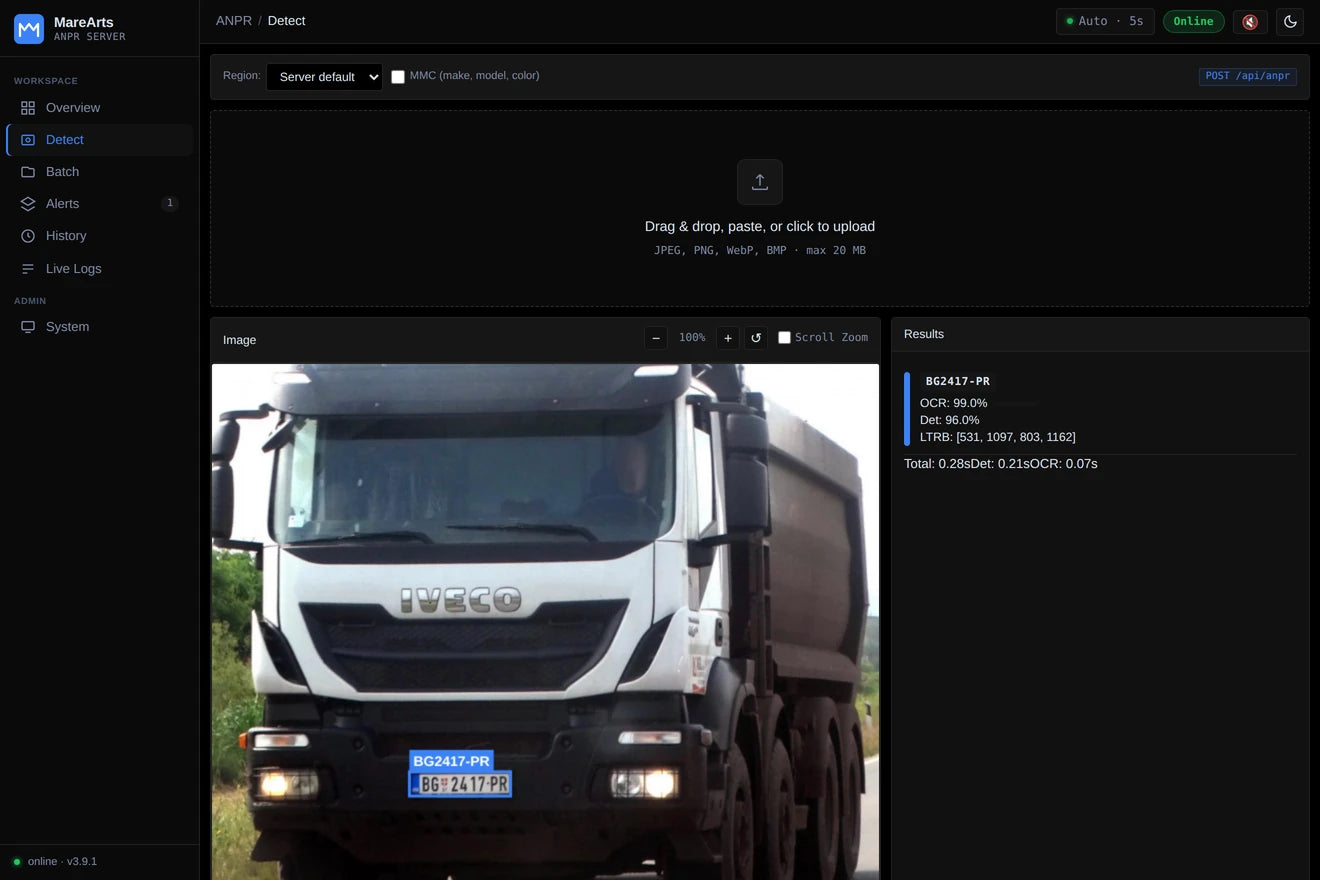Zoom in image with plus button
Viewport: 1320px width, 880px height.
728,338
